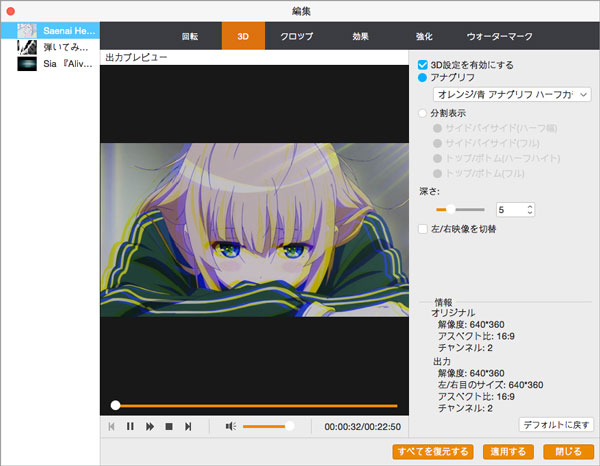Screen dimensions: 600x466
Task: Click the 00:00:32/00:22:50 time display
Action: (x=362, y=427)
